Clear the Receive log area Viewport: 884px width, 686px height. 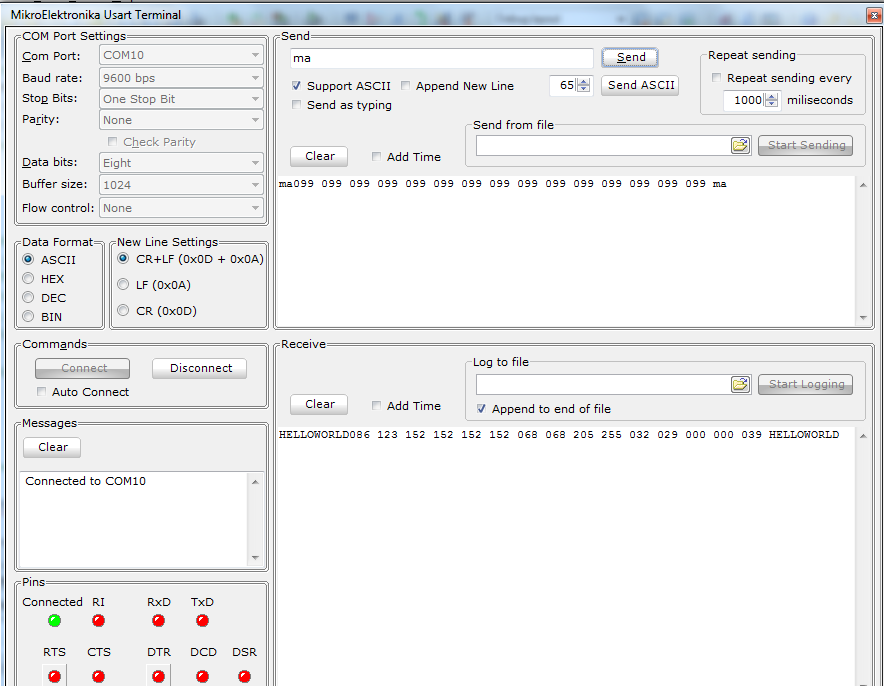point(319,404)
